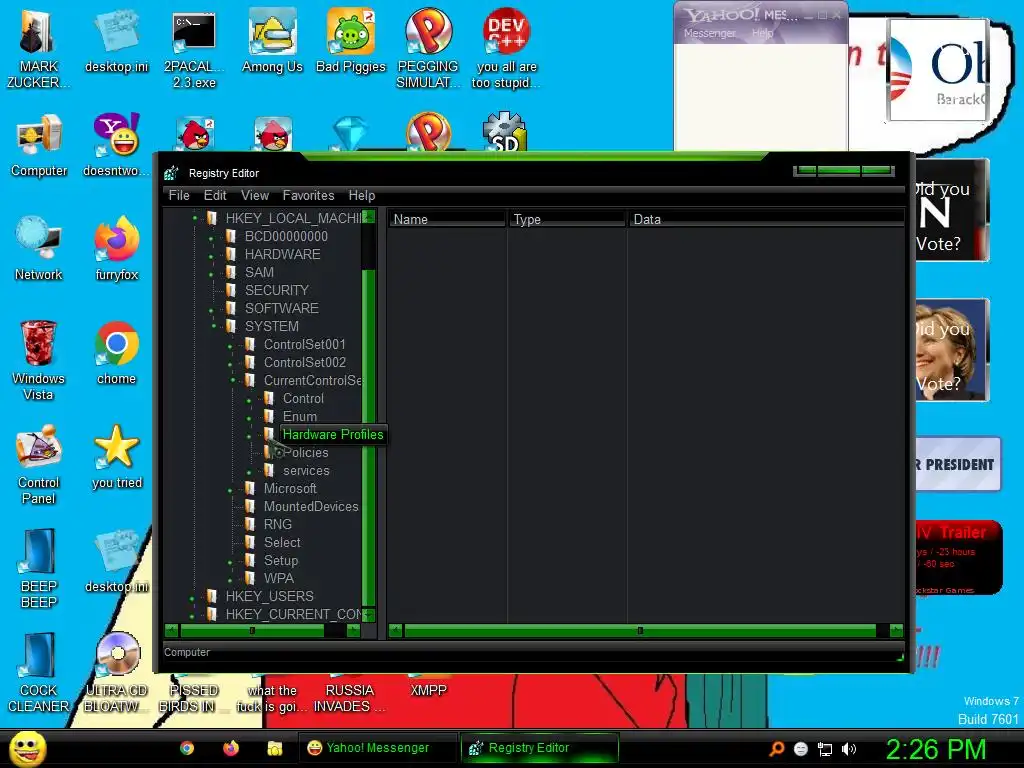Expand the ControlSet001 key

coord(230,347)
